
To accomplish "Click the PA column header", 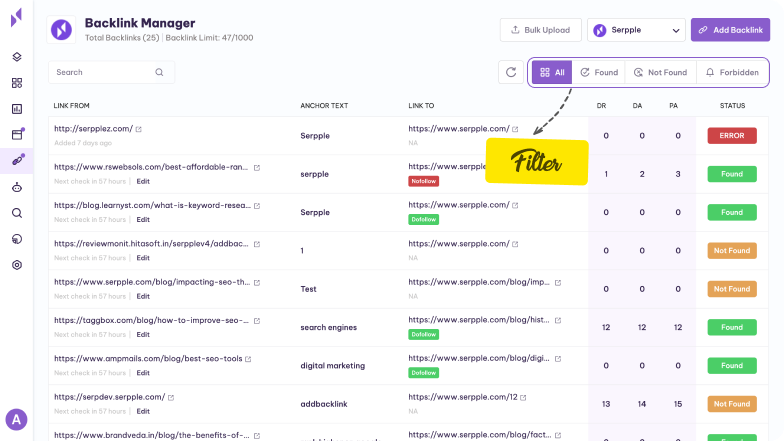I will (x=674, y=106).
